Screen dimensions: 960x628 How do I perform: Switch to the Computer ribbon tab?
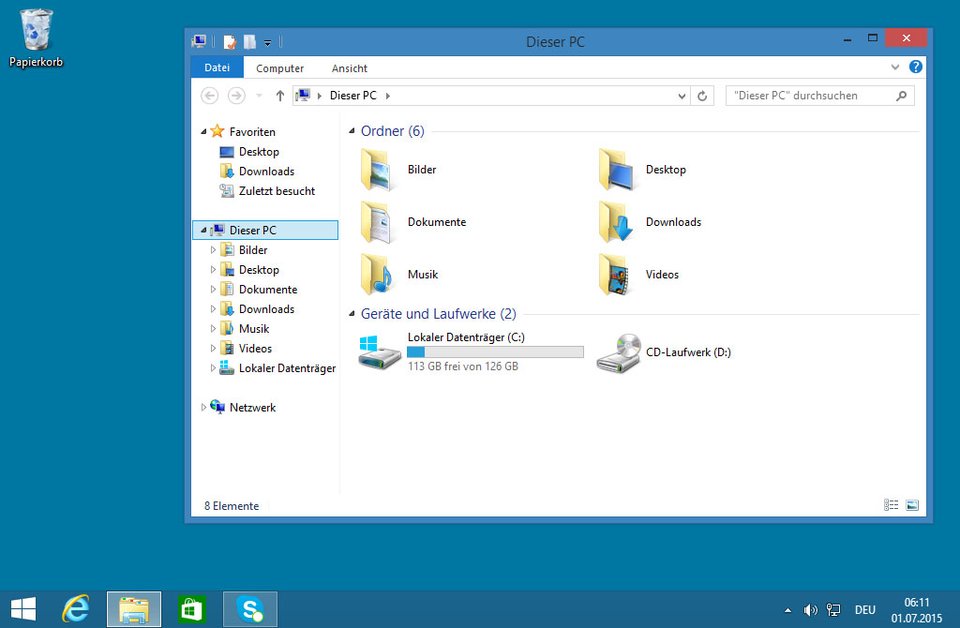click(279, 68)
